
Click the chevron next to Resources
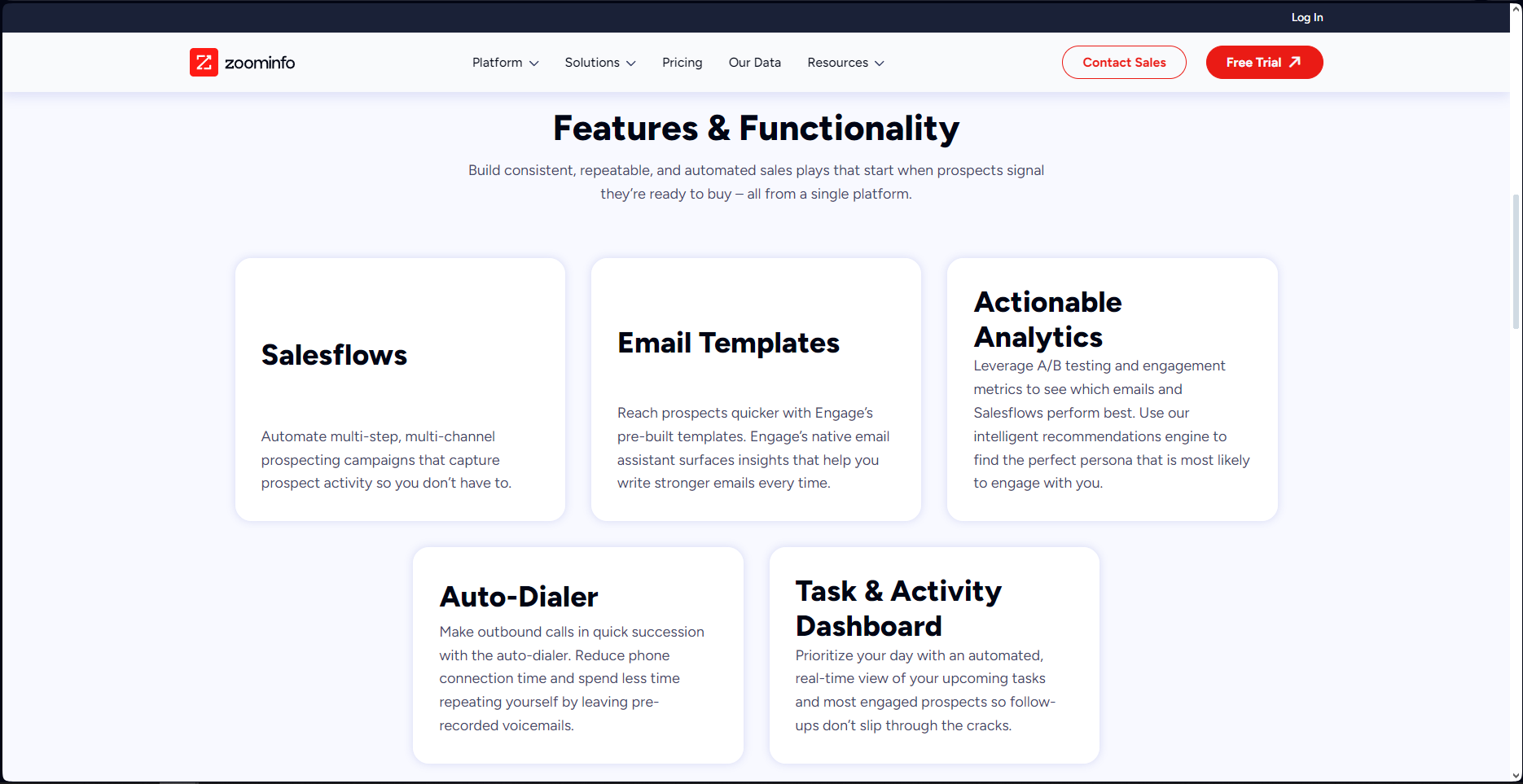(x=880, y=63)
